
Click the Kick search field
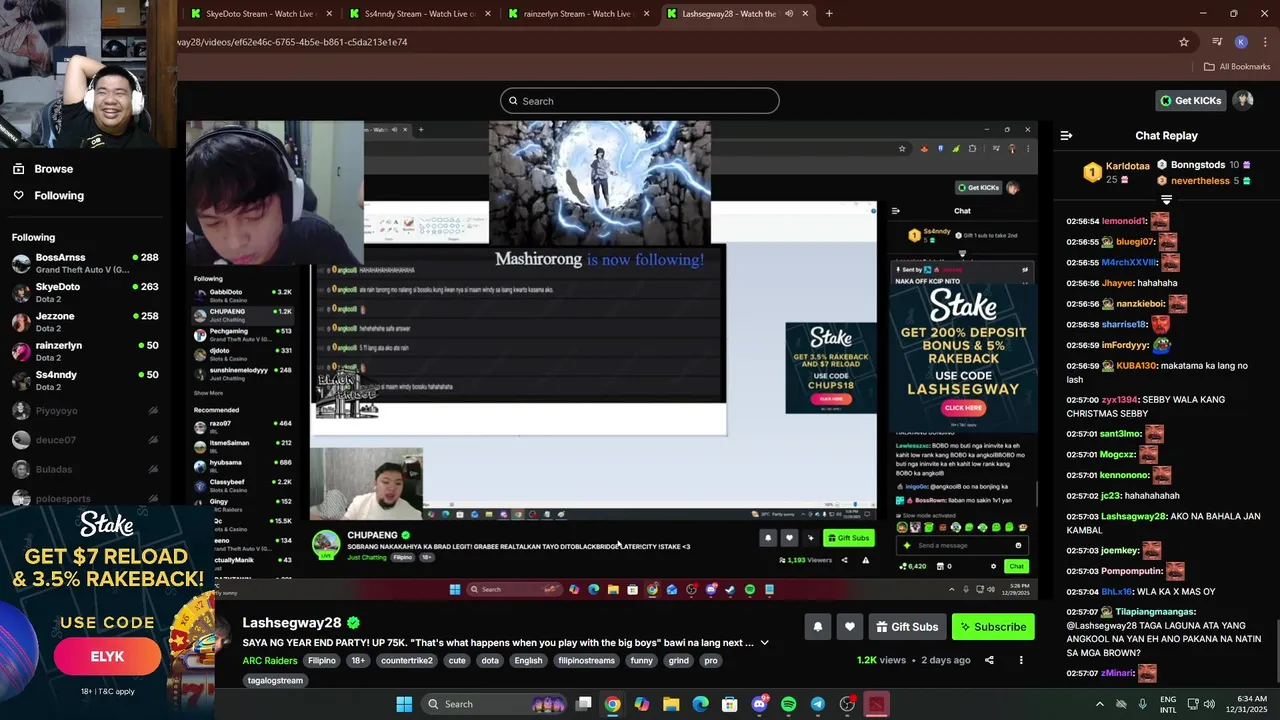pos(640,101)
